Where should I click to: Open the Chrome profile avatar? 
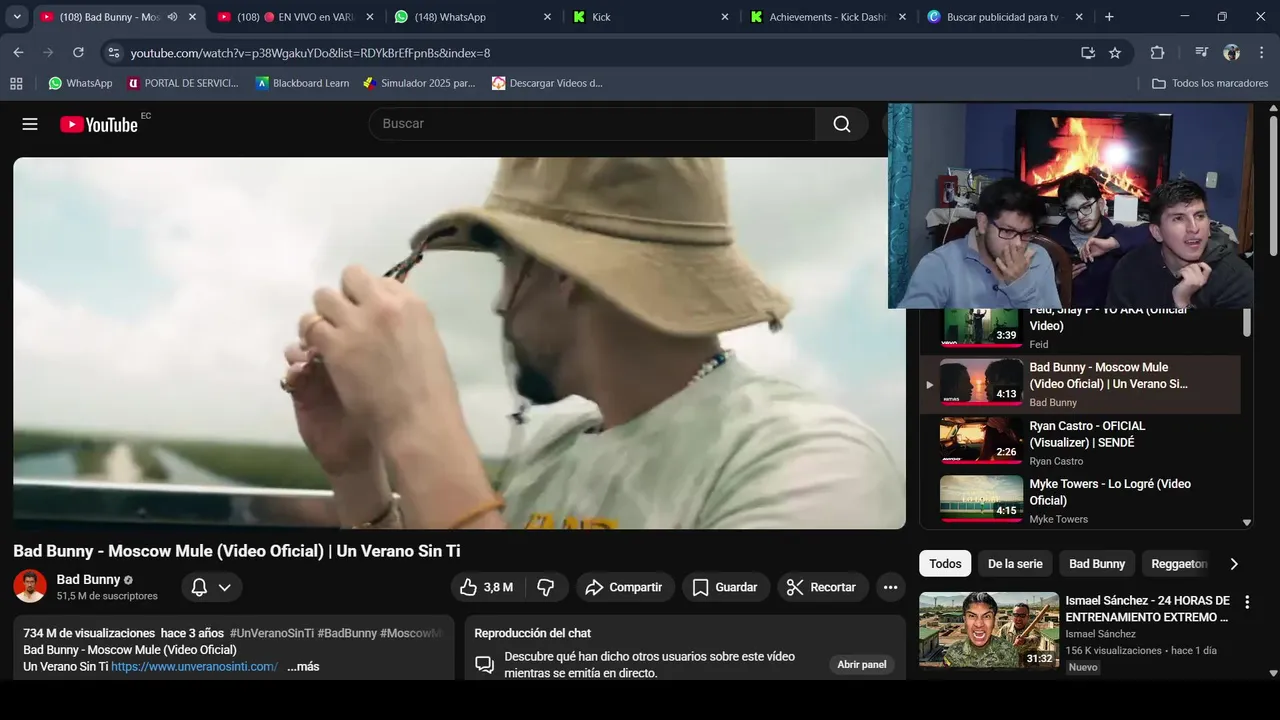1232,52
